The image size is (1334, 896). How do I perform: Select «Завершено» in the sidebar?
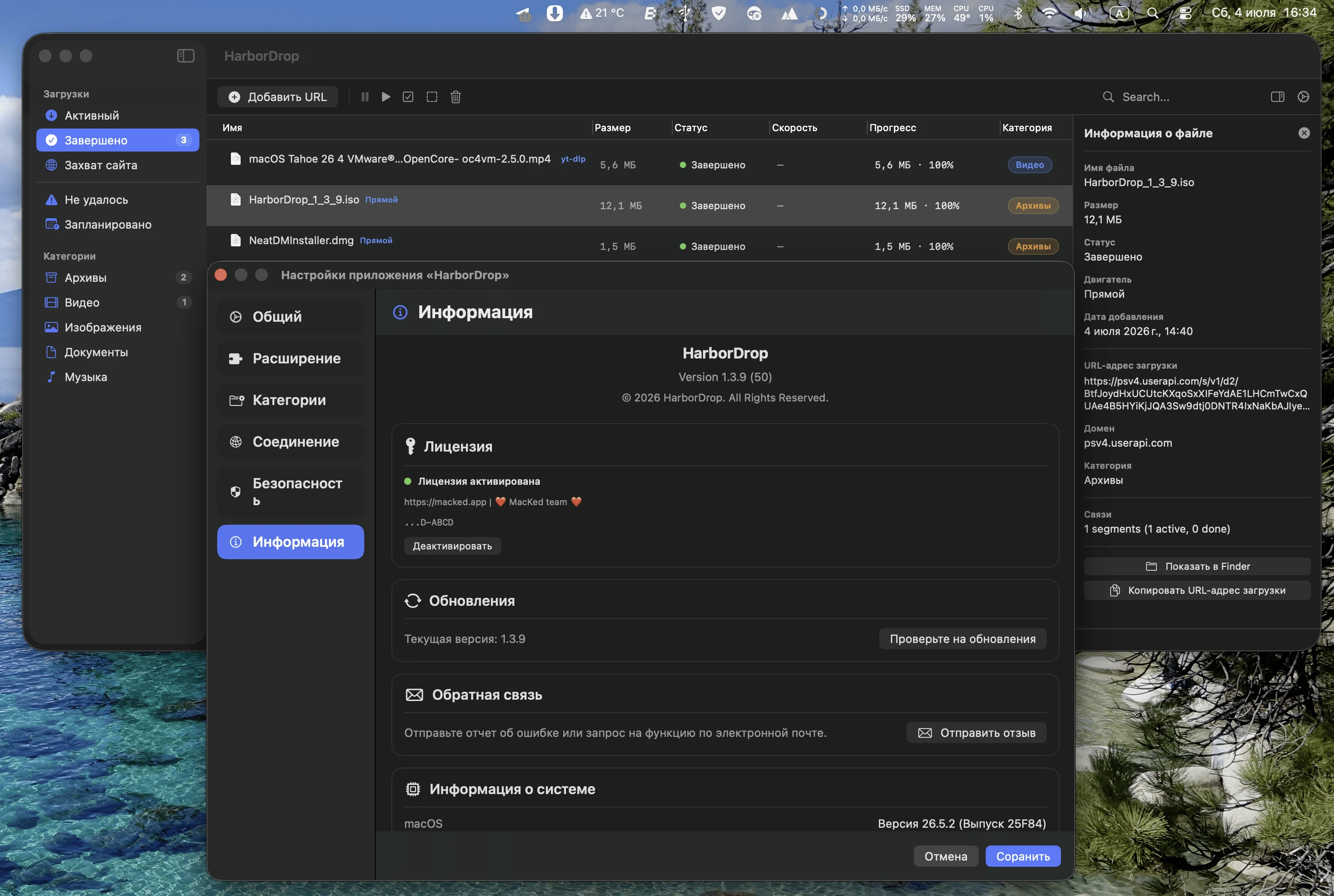pyautogui.click(x=117, y=140)
